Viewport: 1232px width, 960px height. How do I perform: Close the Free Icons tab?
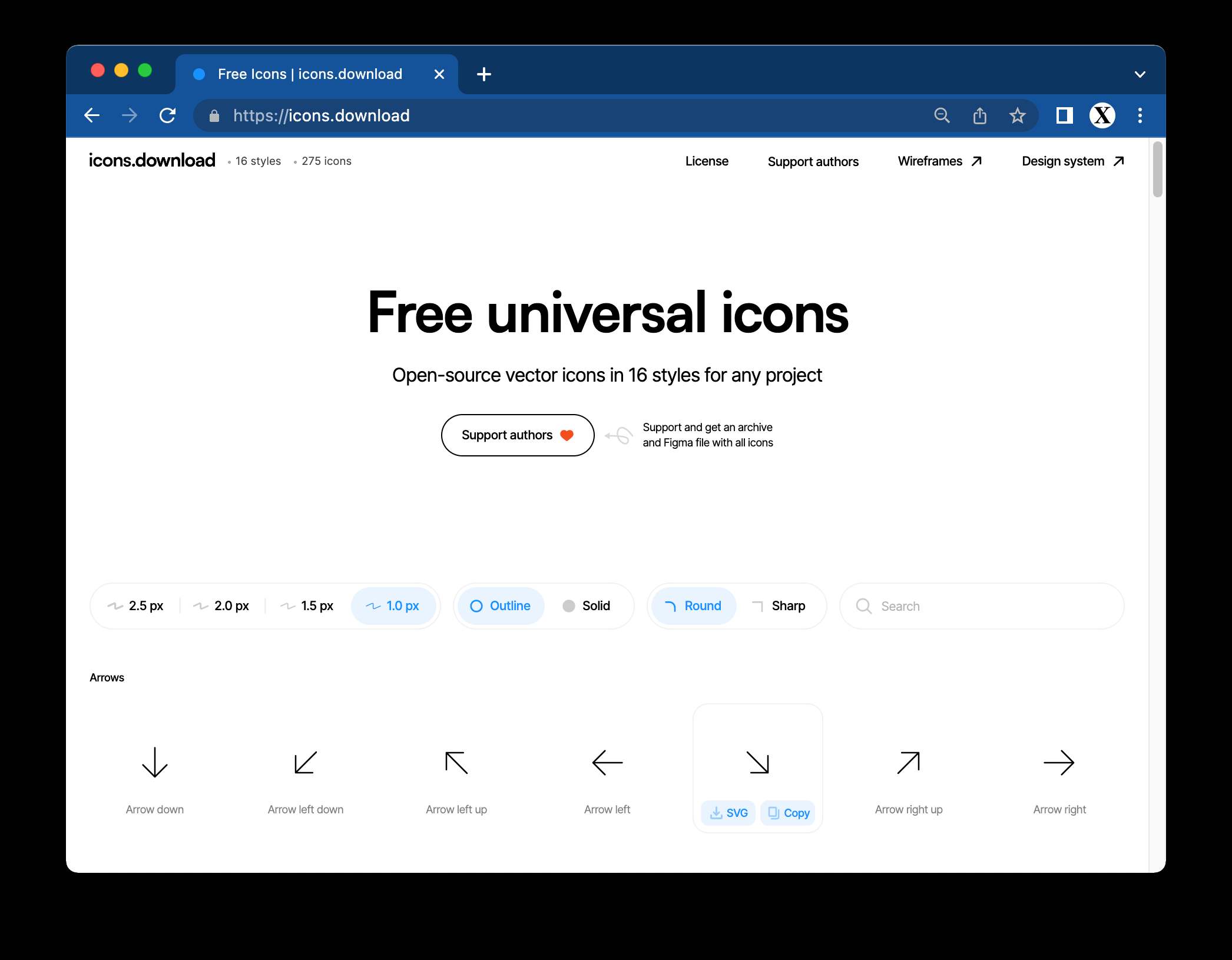click(439, 74)
